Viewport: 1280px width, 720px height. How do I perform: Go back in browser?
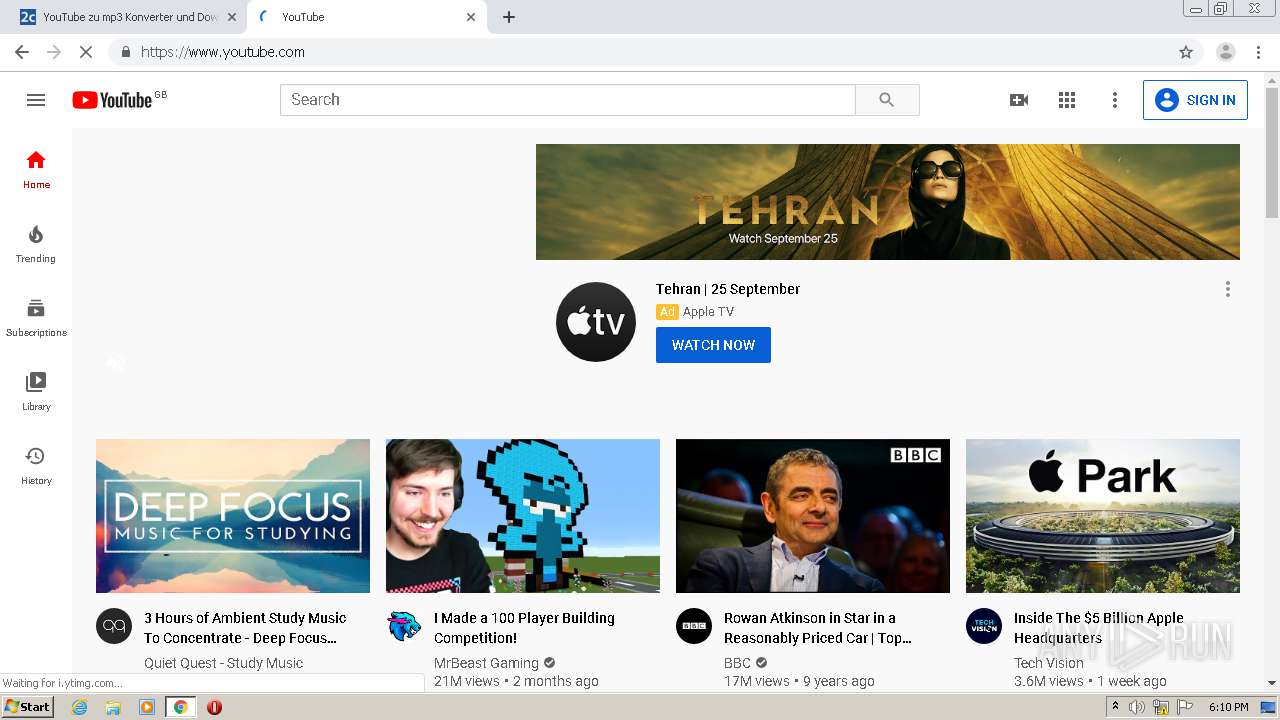click(x=22, y=52)
